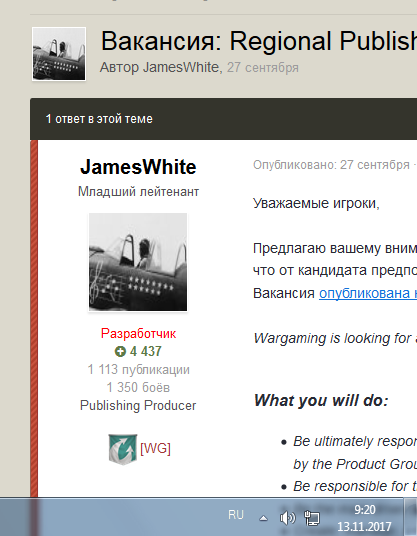Click the 'Разработчик' group label

point(138,333)
